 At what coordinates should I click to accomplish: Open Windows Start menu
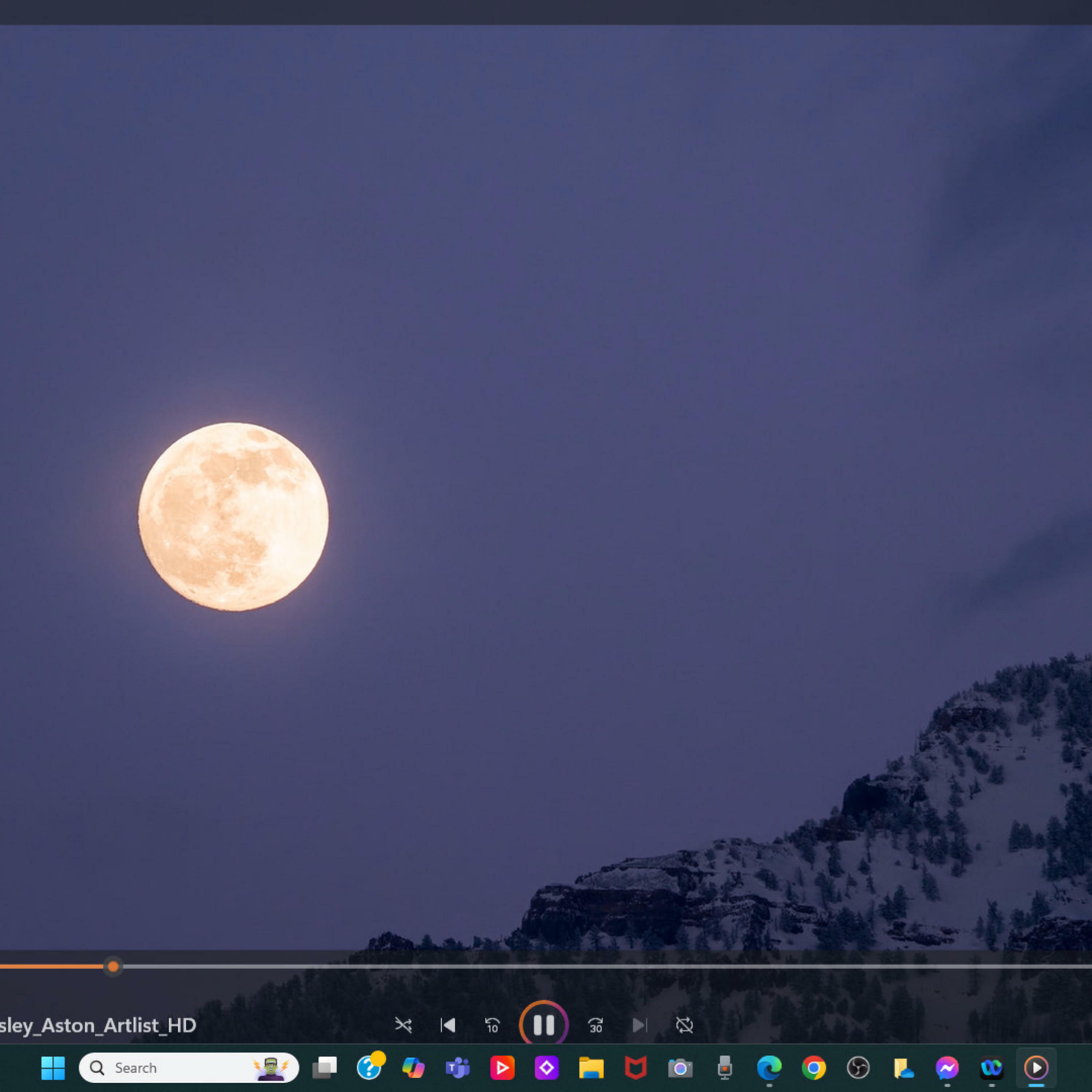click(x=53, y=1068)
